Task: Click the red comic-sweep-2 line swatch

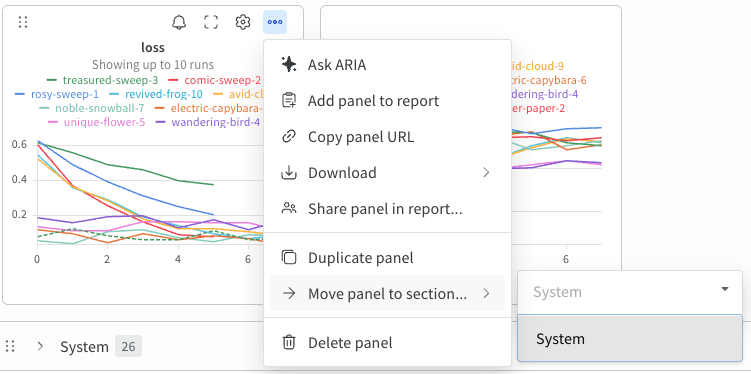Action: 173,80
